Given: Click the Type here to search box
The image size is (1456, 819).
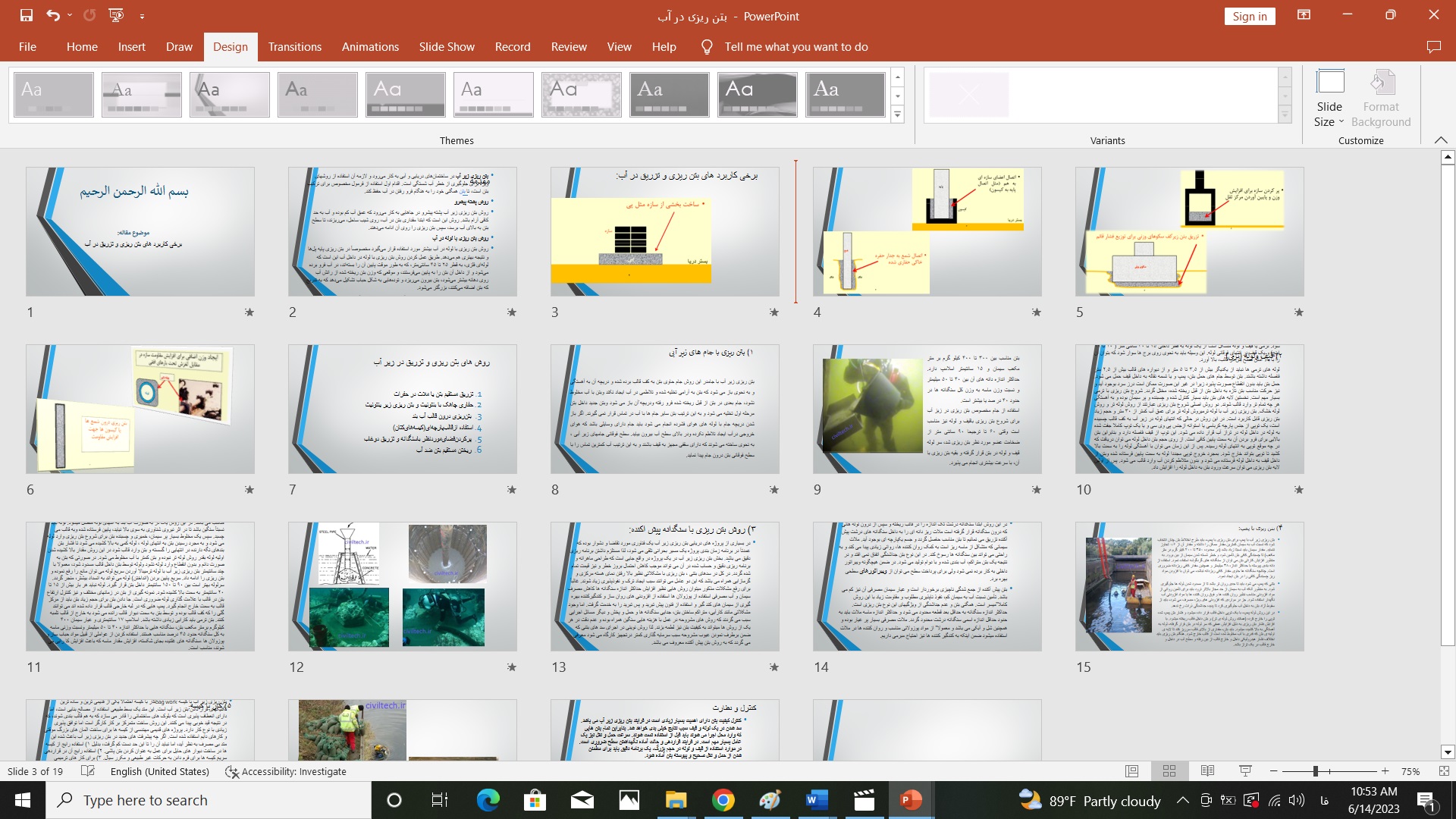Looking at the screenshot, I should [x=209, y=800].
